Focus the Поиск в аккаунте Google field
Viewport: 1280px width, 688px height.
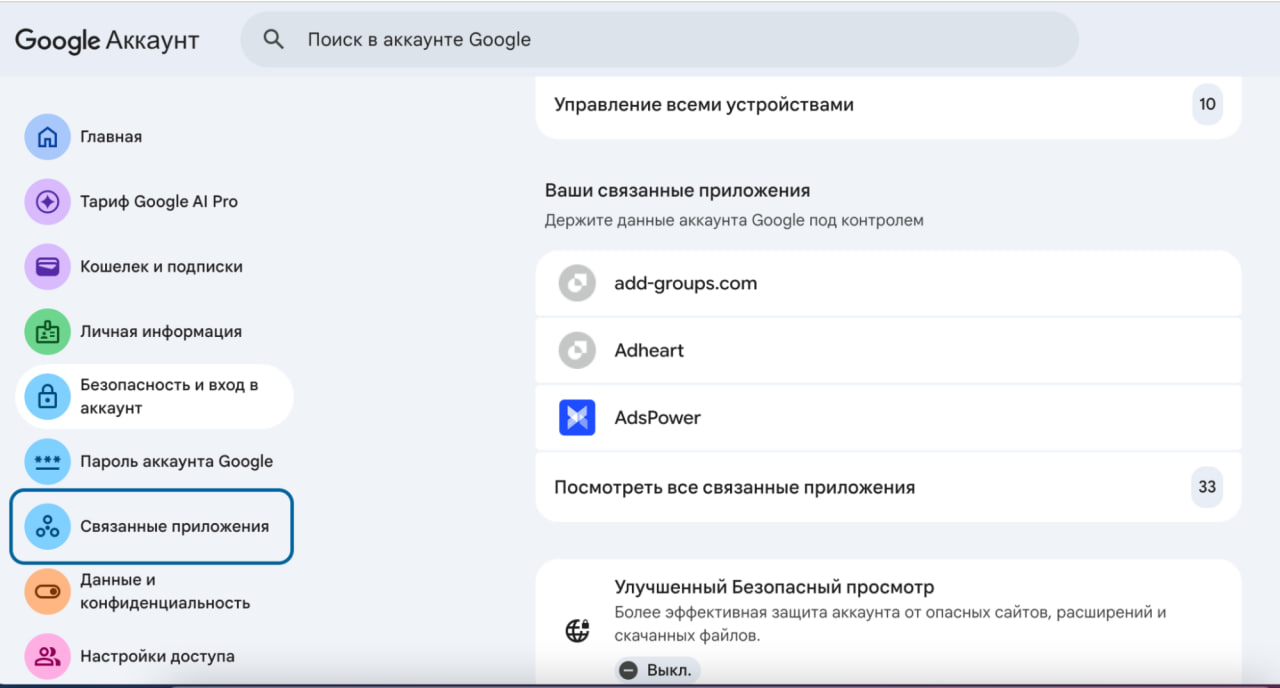[660, 40]
